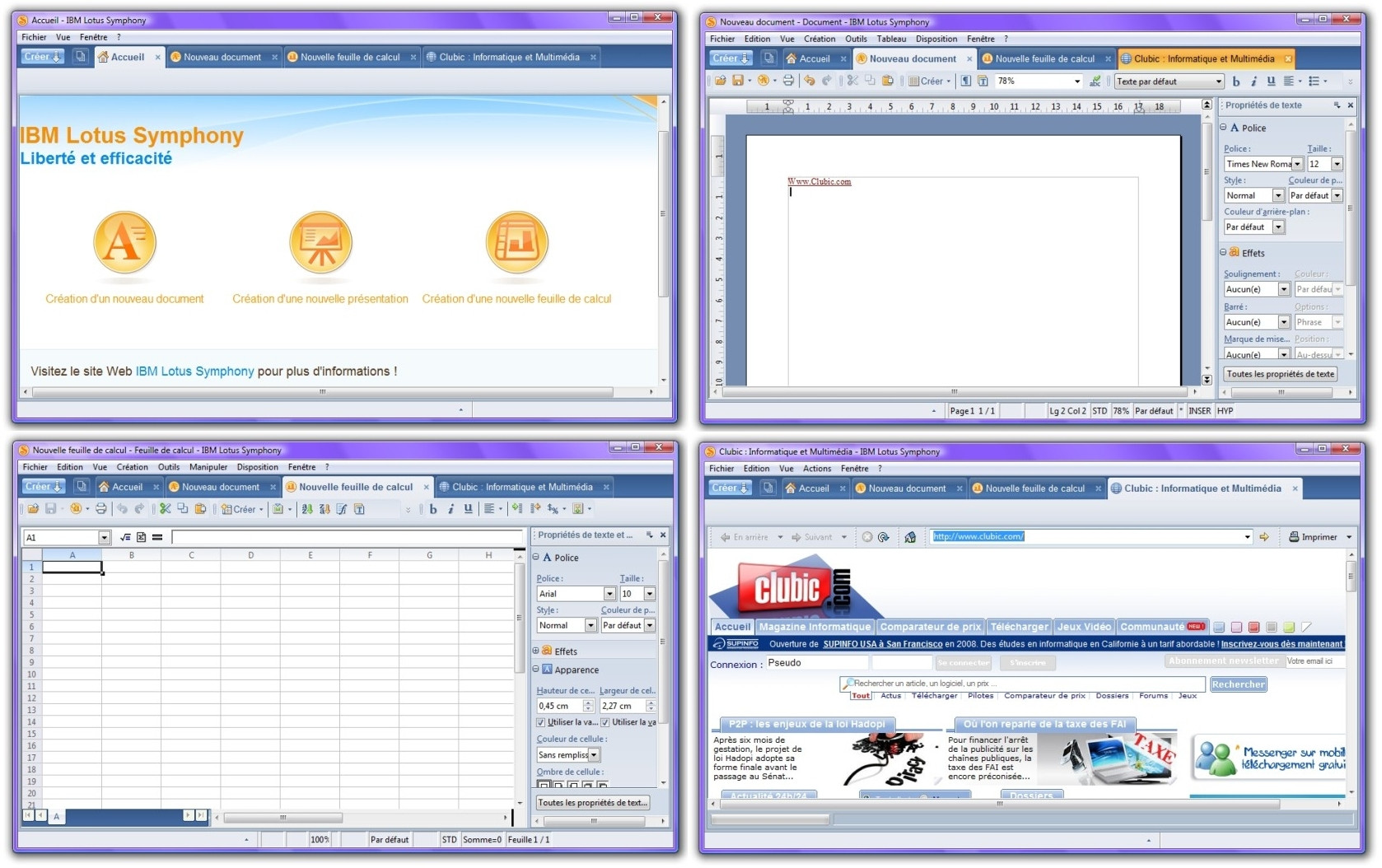Image resolution: width=1382 pixels, height=868 pixels.
Task: Click the Reload icon in the browser window toolbar
Action: 884,537
